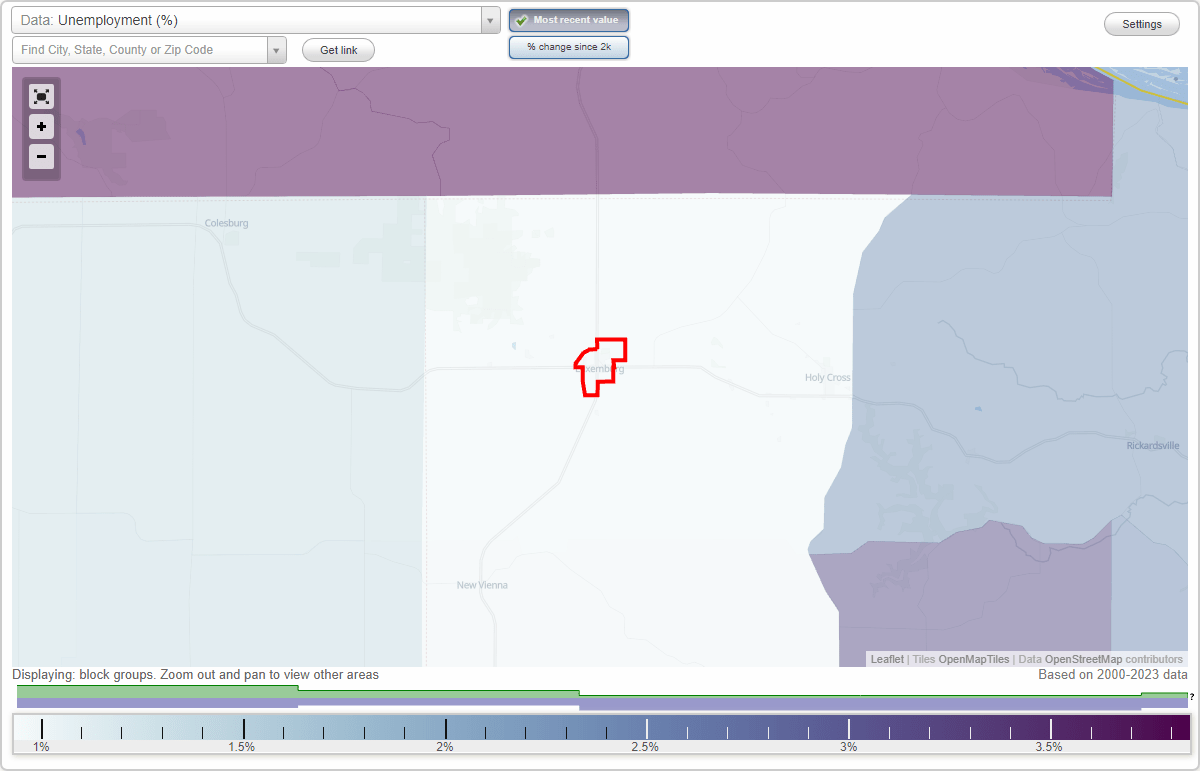Click the Based on 2000-2023 data text
This screenshot has width=1200, height=771.
coord(1113,675)
